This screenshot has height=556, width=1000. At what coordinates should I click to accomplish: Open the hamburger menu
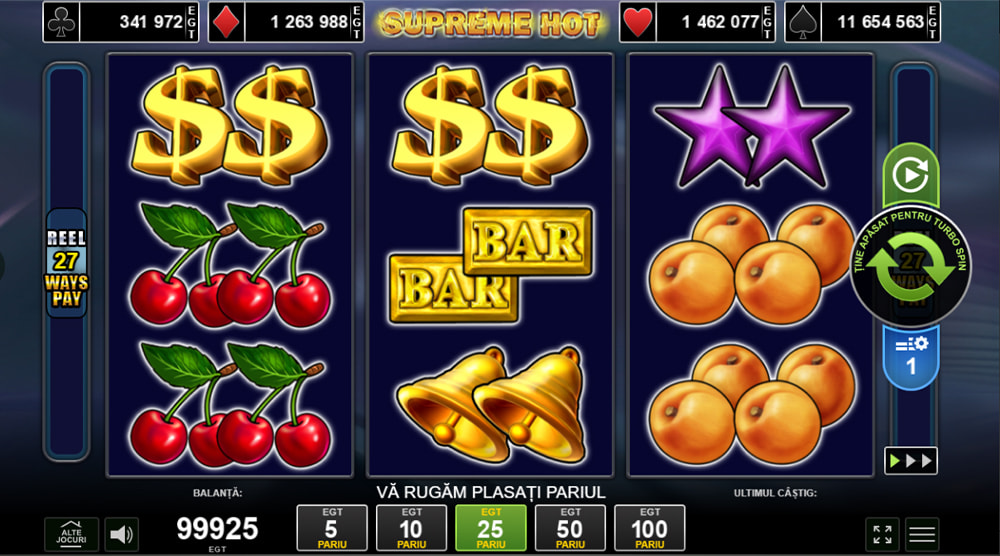[x=922, y=534]
